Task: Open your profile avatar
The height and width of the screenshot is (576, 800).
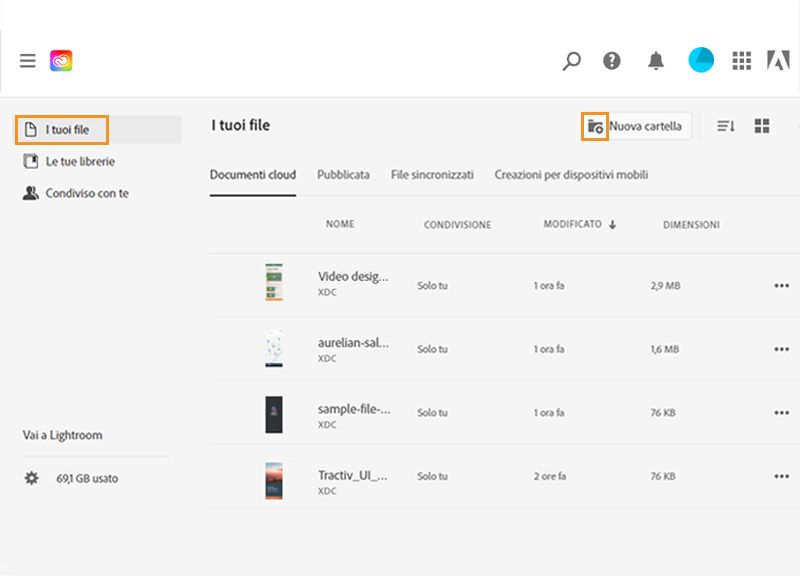Action: [700, 60]
